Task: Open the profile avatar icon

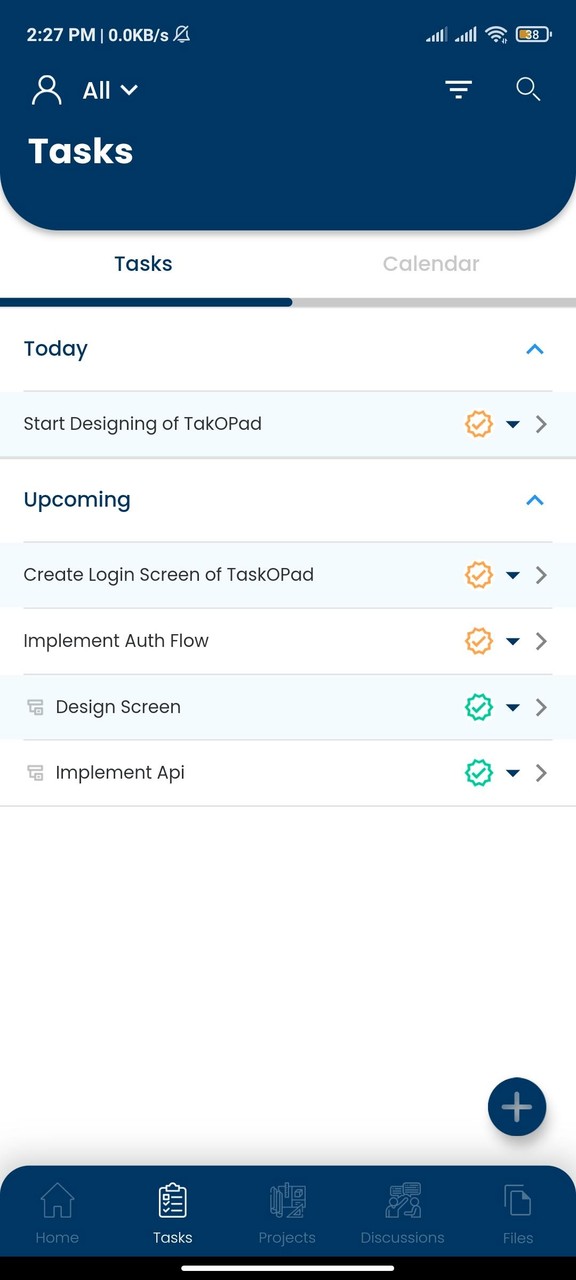Action: (x=45, y=89)
